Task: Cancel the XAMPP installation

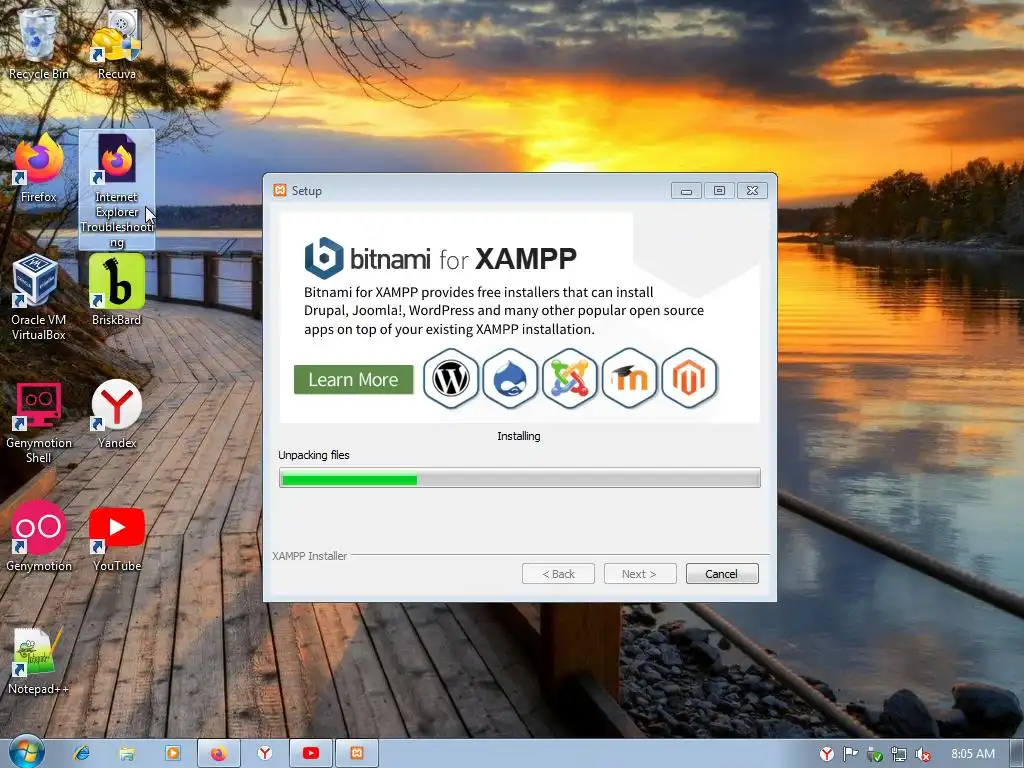Action: 722,573
